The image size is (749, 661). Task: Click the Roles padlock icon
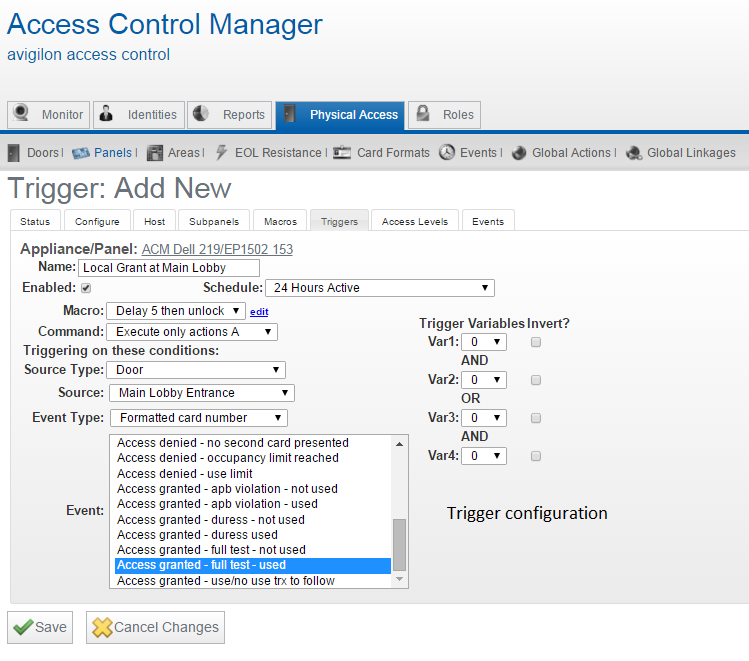[x=421, y=115]
